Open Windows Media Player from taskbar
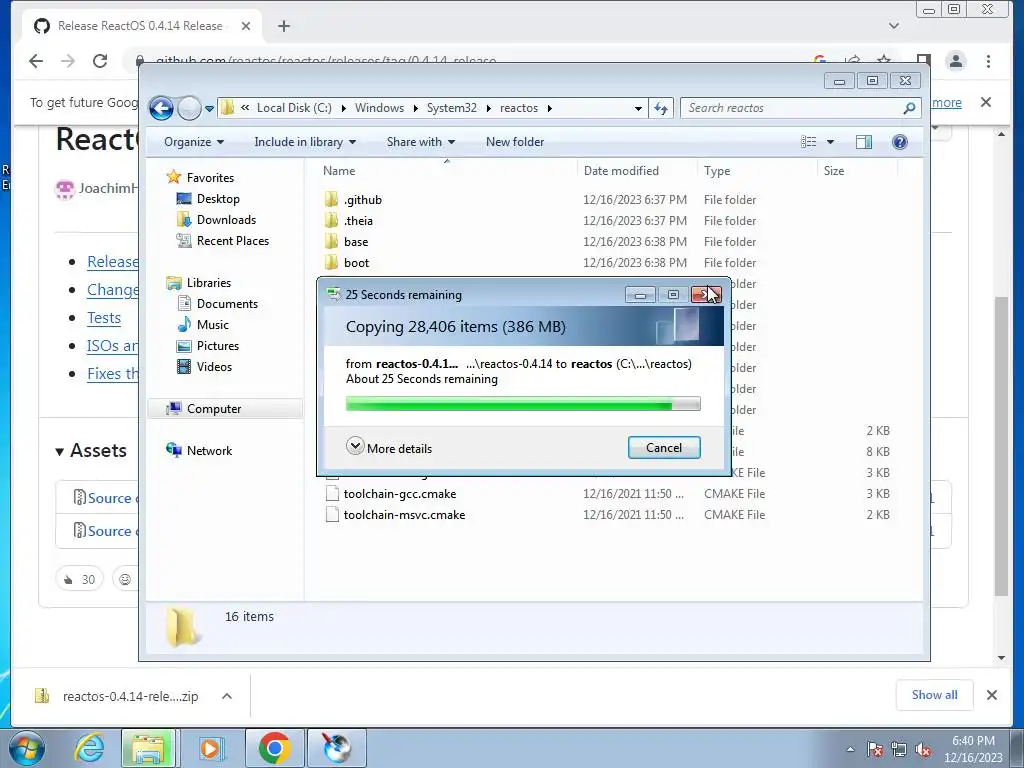Viewport: 1024px width, 768px height. tap(210, 748)
